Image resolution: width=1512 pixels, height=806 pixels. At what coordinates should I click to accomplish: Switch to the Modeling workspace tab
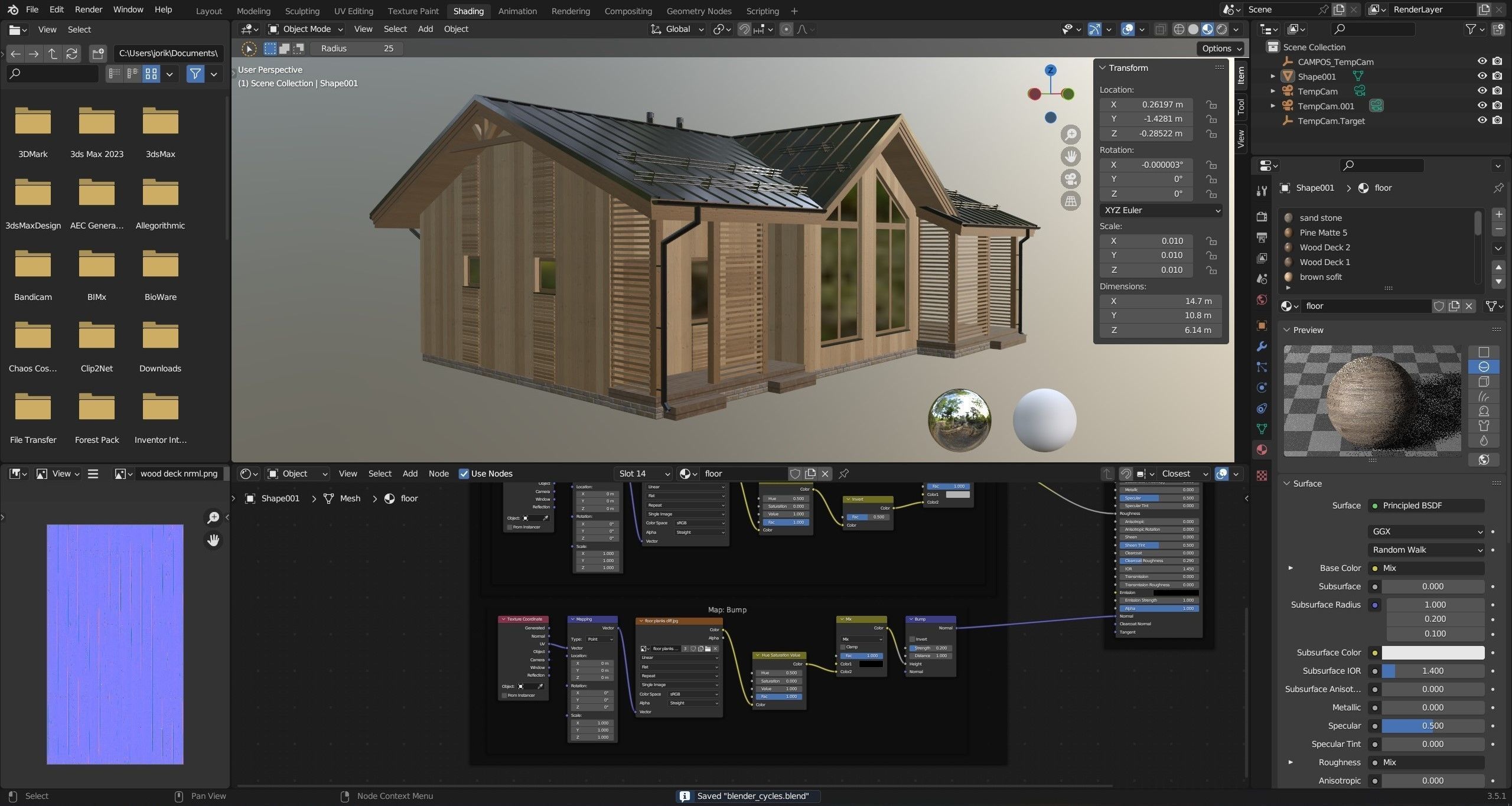pos(253,11)
